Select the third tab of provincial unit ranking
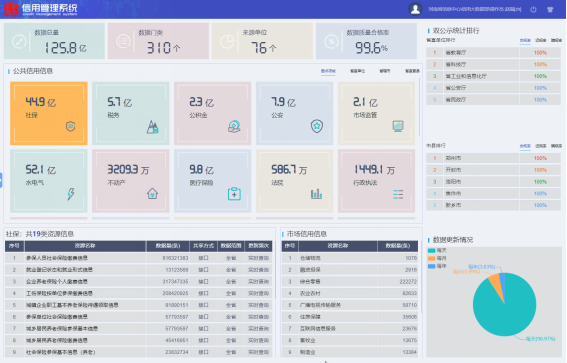567x363 pixels. (556, 40)
